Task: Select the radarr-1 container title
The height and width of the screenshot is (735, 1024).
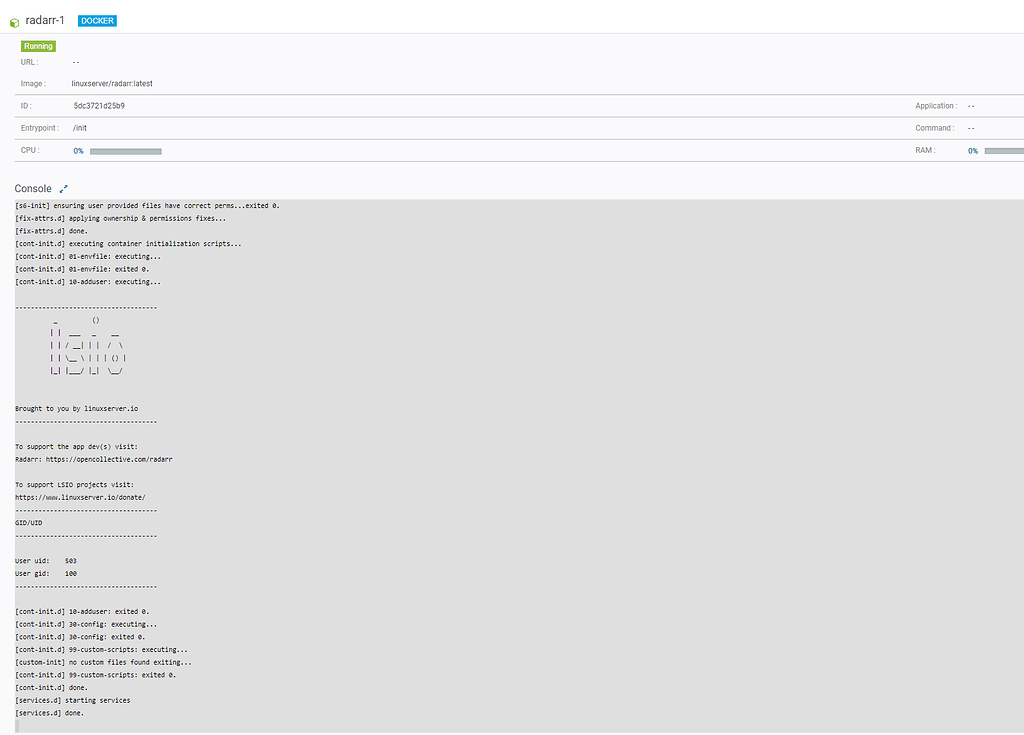Action: tap(45, 19)
